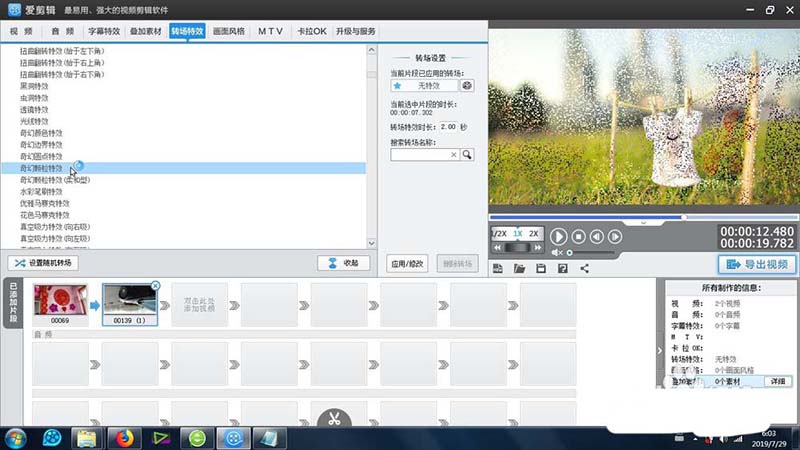Click the 详细 details button

[x=778, y=381]
